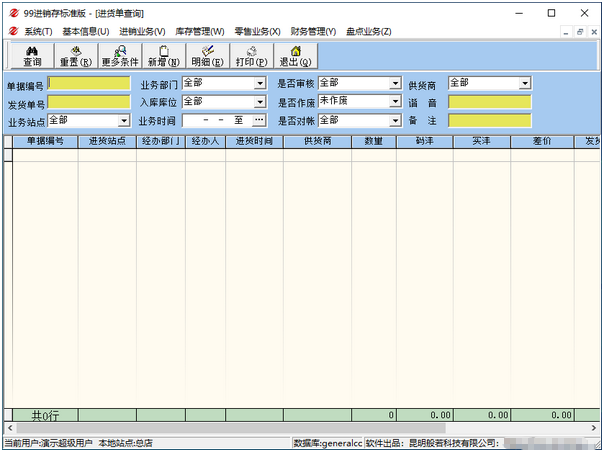Expand the 是否审核 dropdown

coord(395,83)
